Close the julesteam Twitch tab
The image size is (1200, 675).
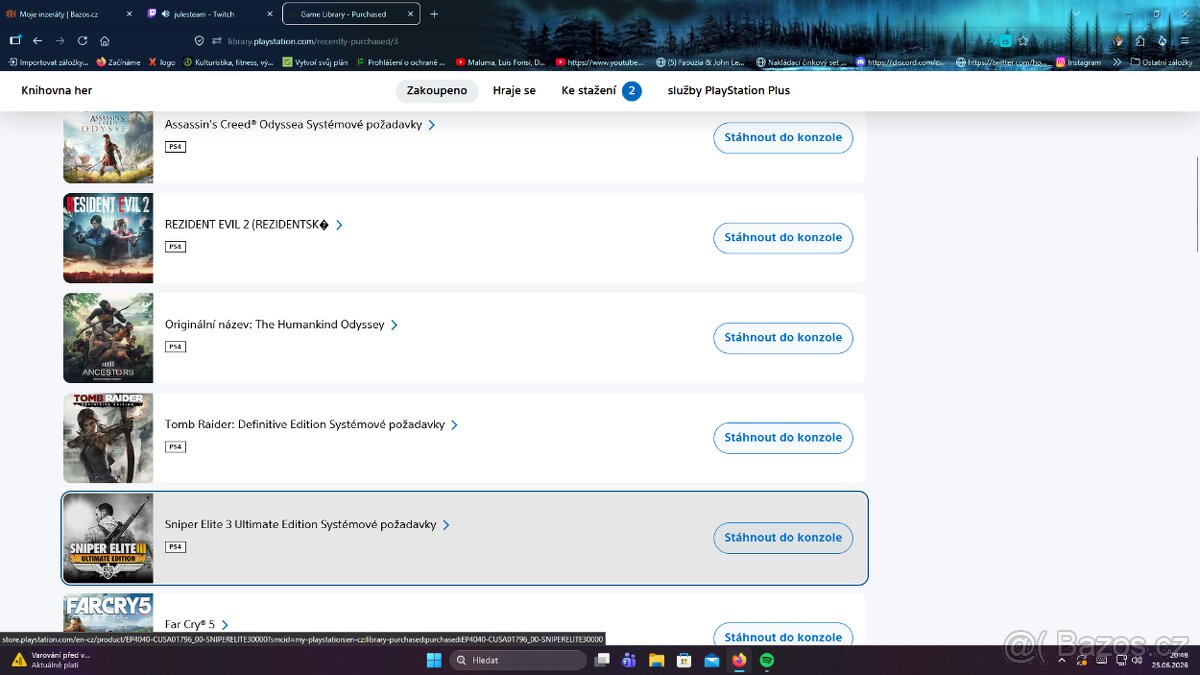269,14
